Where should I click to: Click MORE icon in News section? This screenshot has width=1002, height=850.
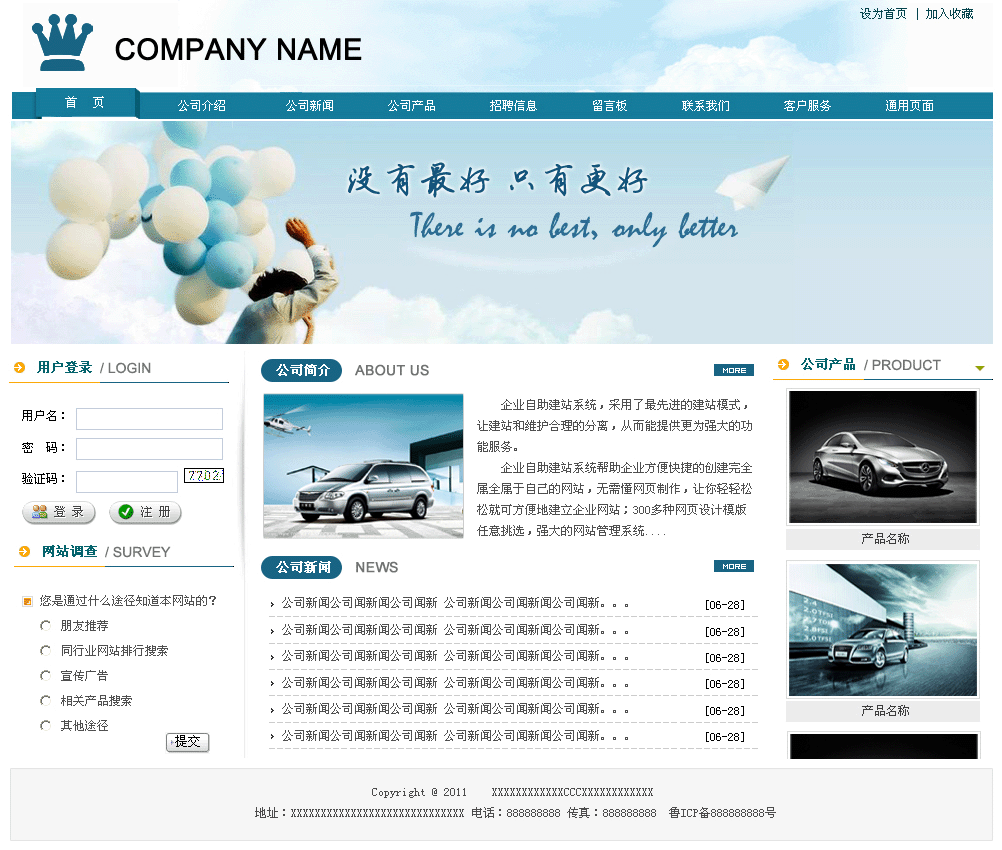733,567
